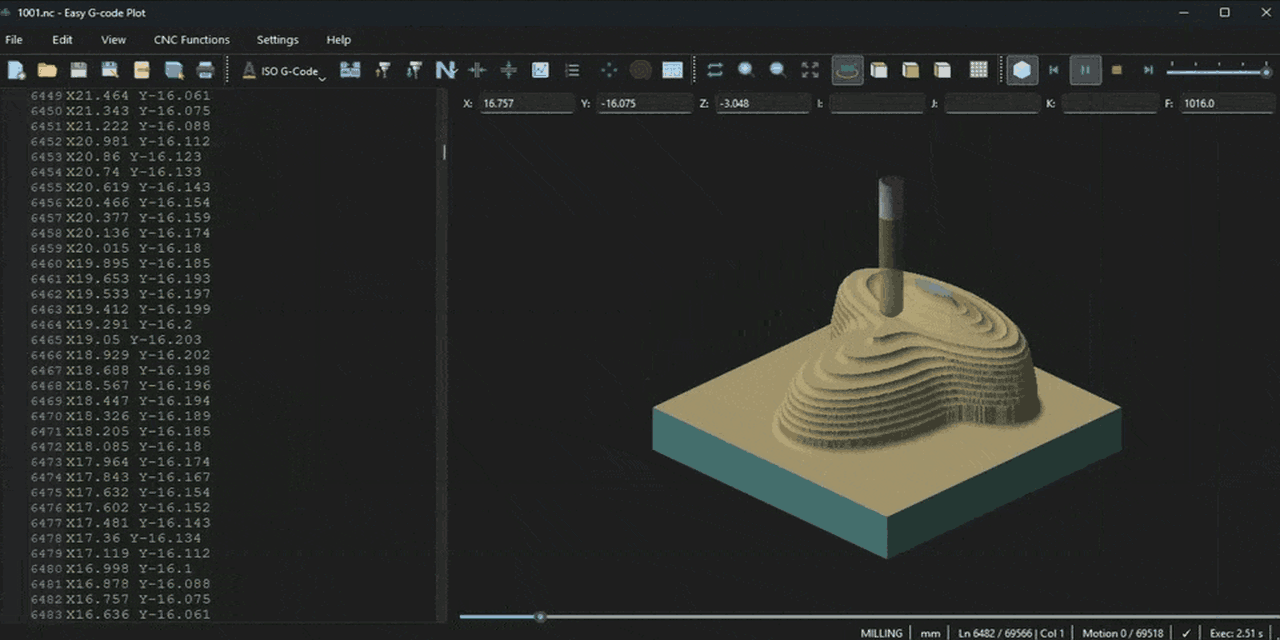Open the File menu

tap(14, 40)
